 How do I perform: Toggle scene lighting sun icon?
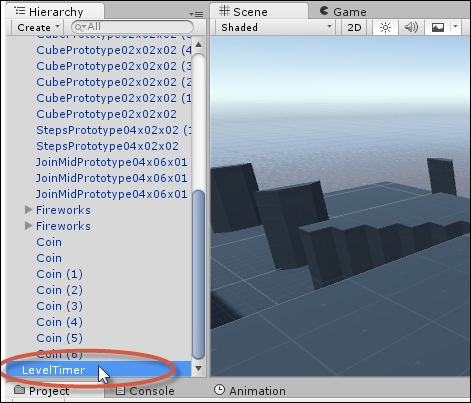tap(385, 27)
